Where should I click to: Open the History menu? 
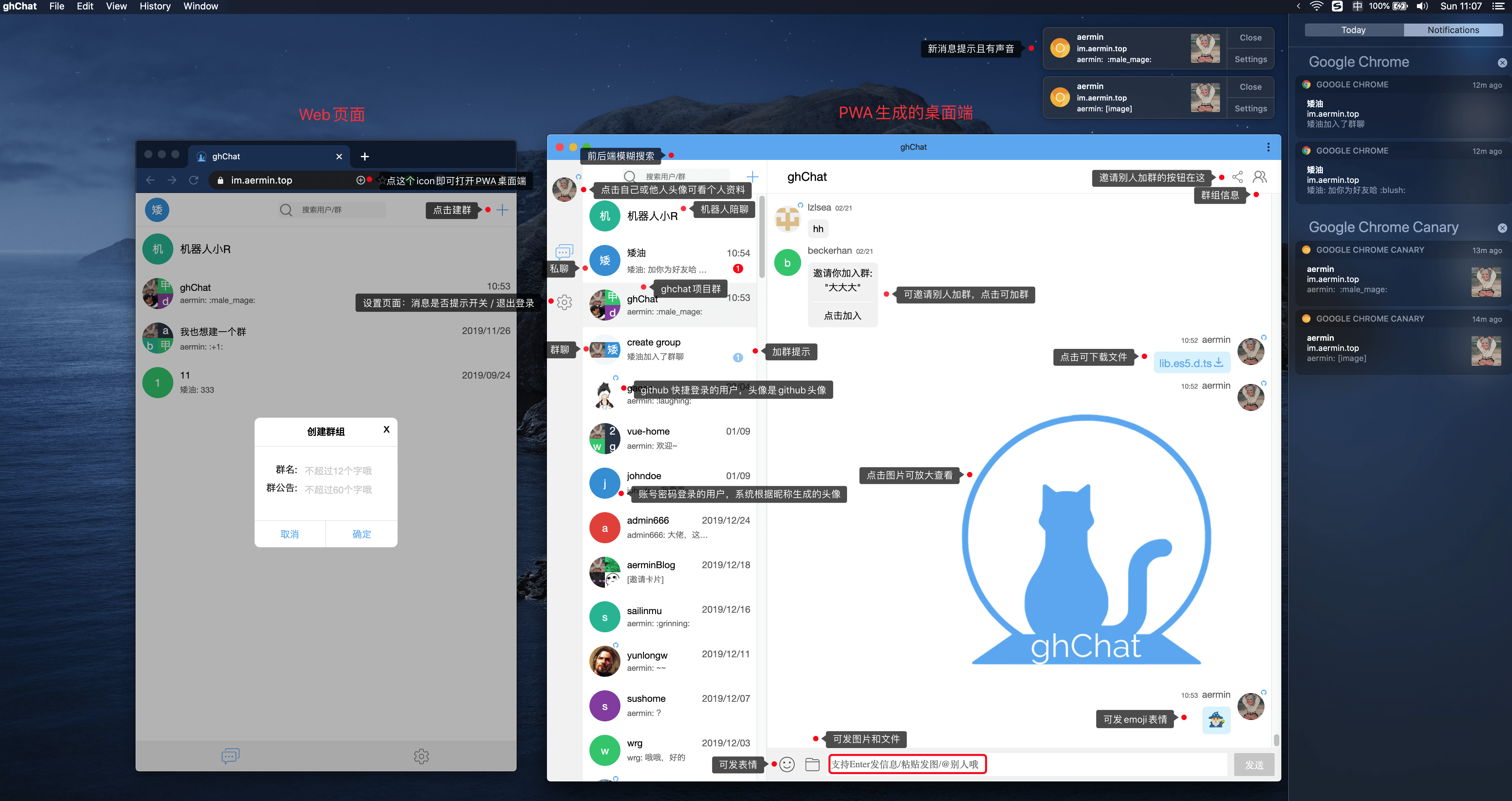click(x=155, y=6)
